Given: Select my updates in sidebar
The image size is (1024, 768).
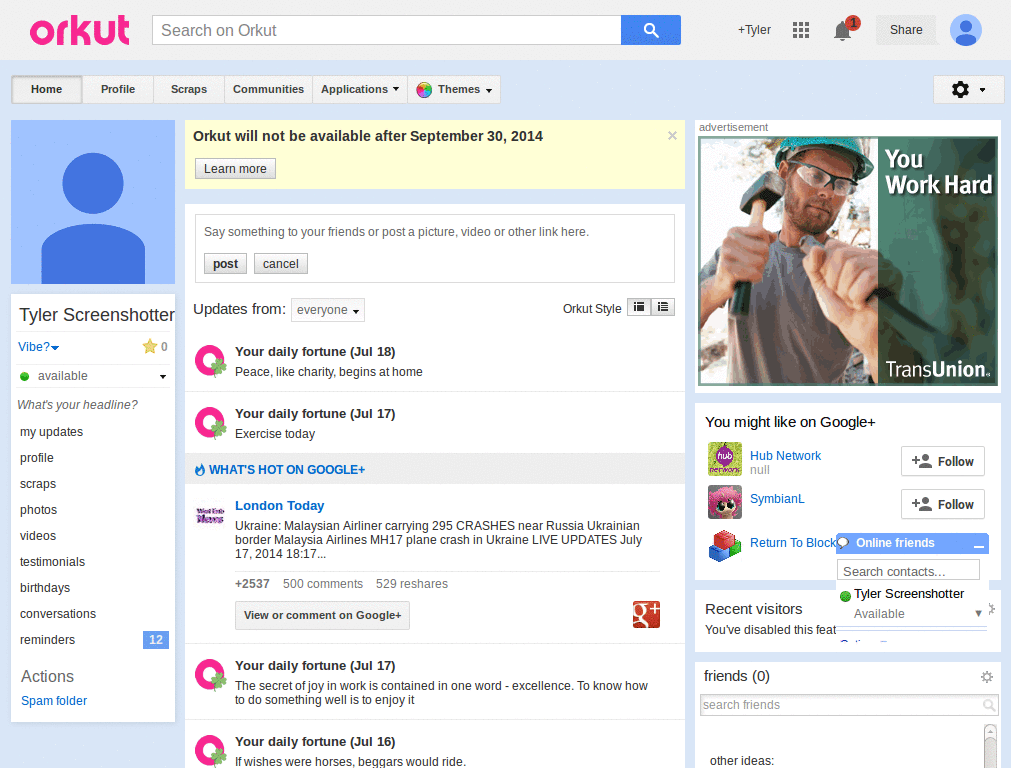Looking at the screenshot, I should (52, 432).
